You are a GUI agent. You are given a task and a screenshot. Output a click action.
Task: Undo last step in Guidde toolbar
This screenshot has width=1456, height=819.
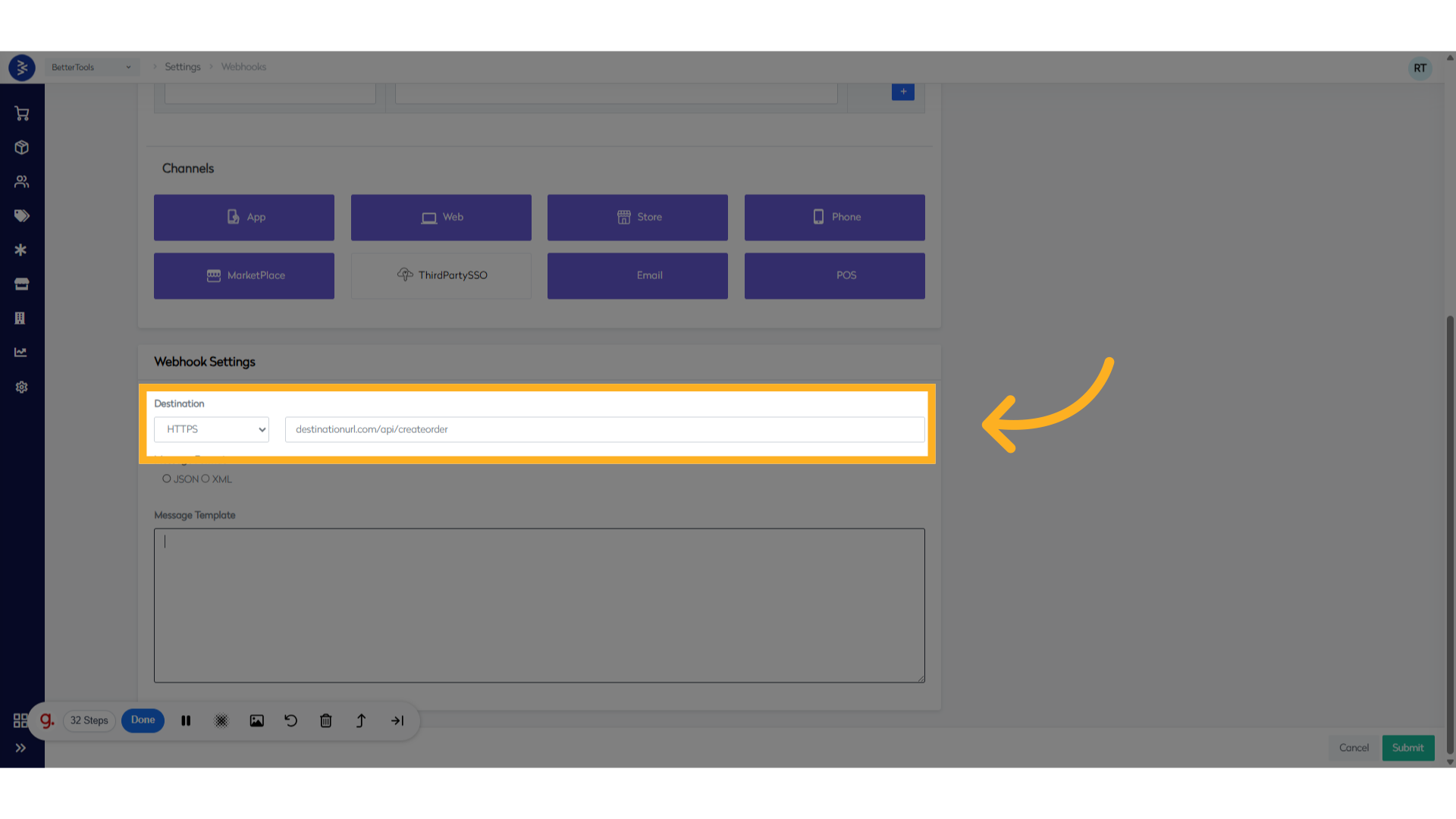point(290,720)
